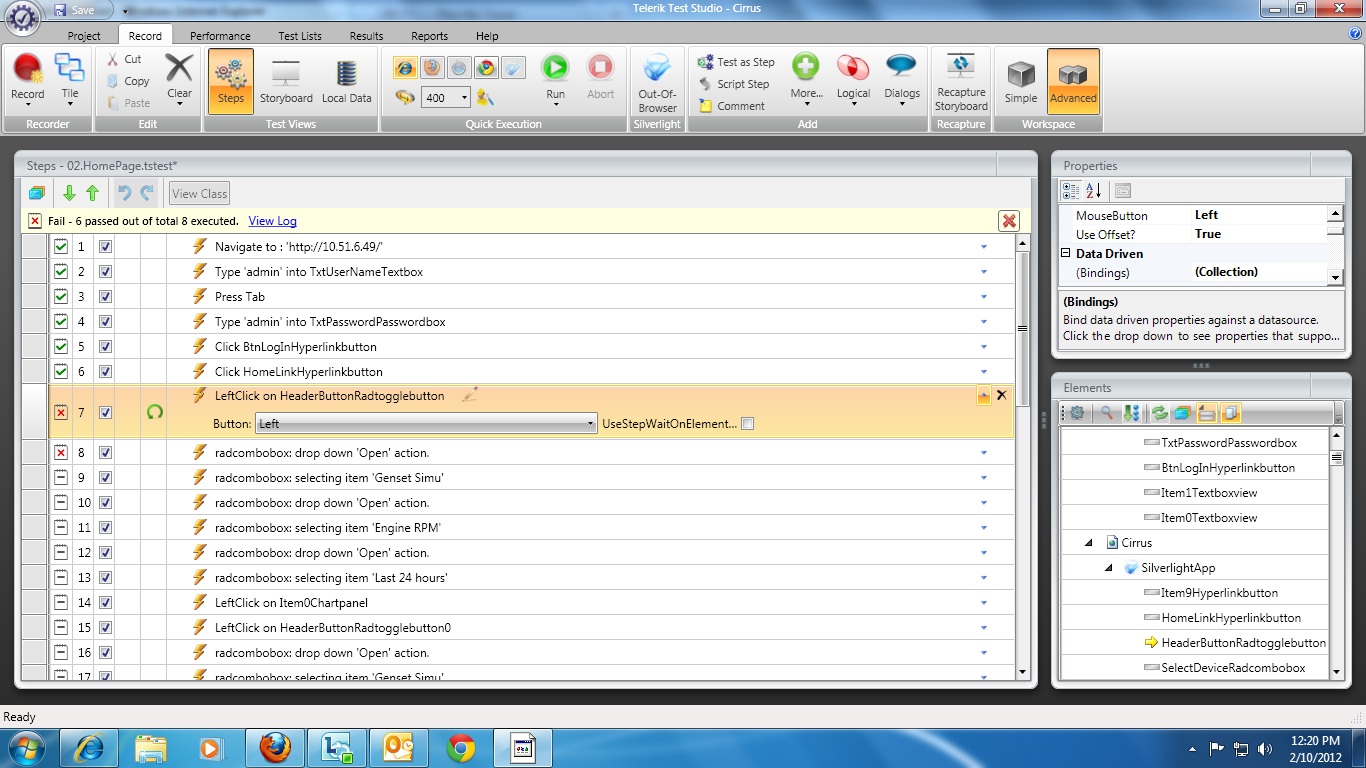This screenshot has height=768, width=1366.
Task: Open the Project tab
Action: 84,36
